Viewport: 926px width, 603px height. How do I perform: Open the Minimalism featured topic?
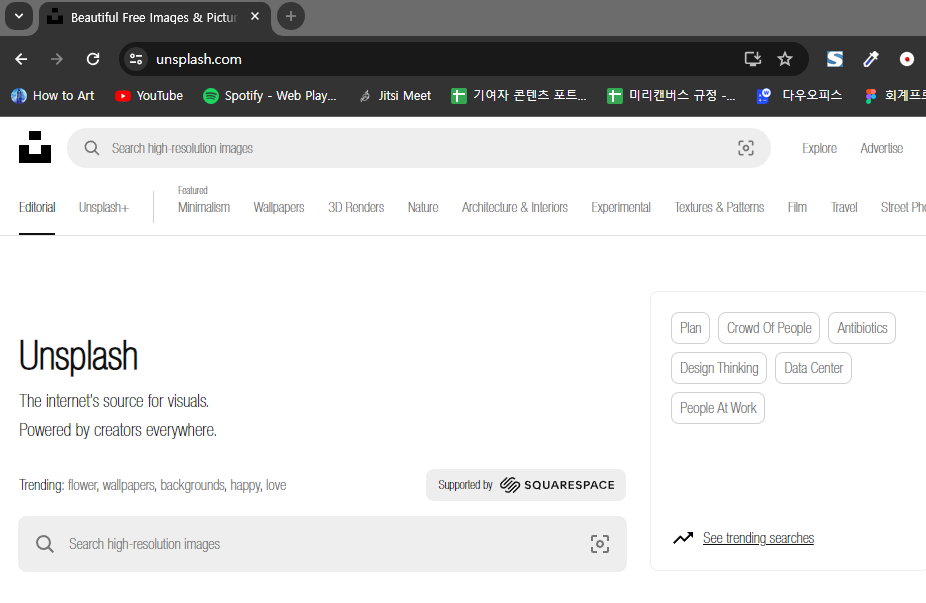coord(204,207)
